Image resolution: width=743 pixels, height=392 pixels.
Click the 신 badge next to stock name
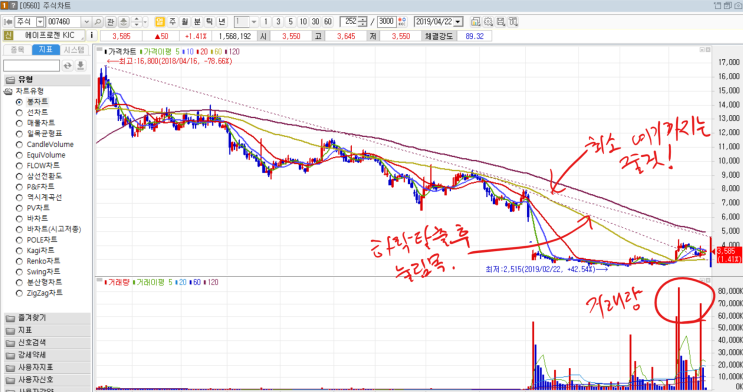coord(8,36)
